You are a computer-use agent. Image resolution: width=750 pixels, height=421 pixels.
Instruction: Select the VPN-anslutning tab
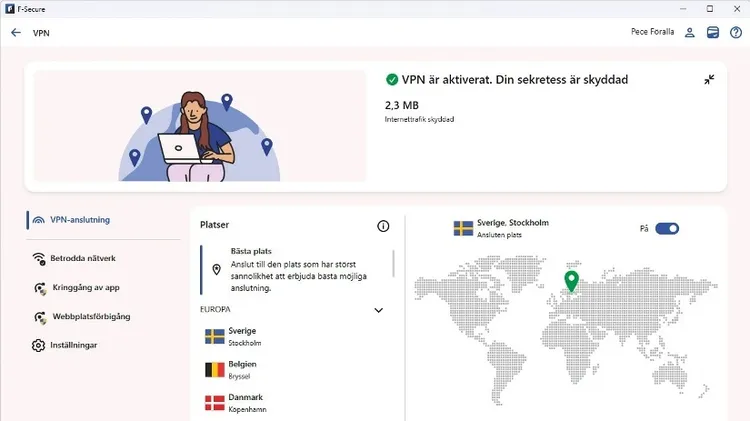coord(79,220)
